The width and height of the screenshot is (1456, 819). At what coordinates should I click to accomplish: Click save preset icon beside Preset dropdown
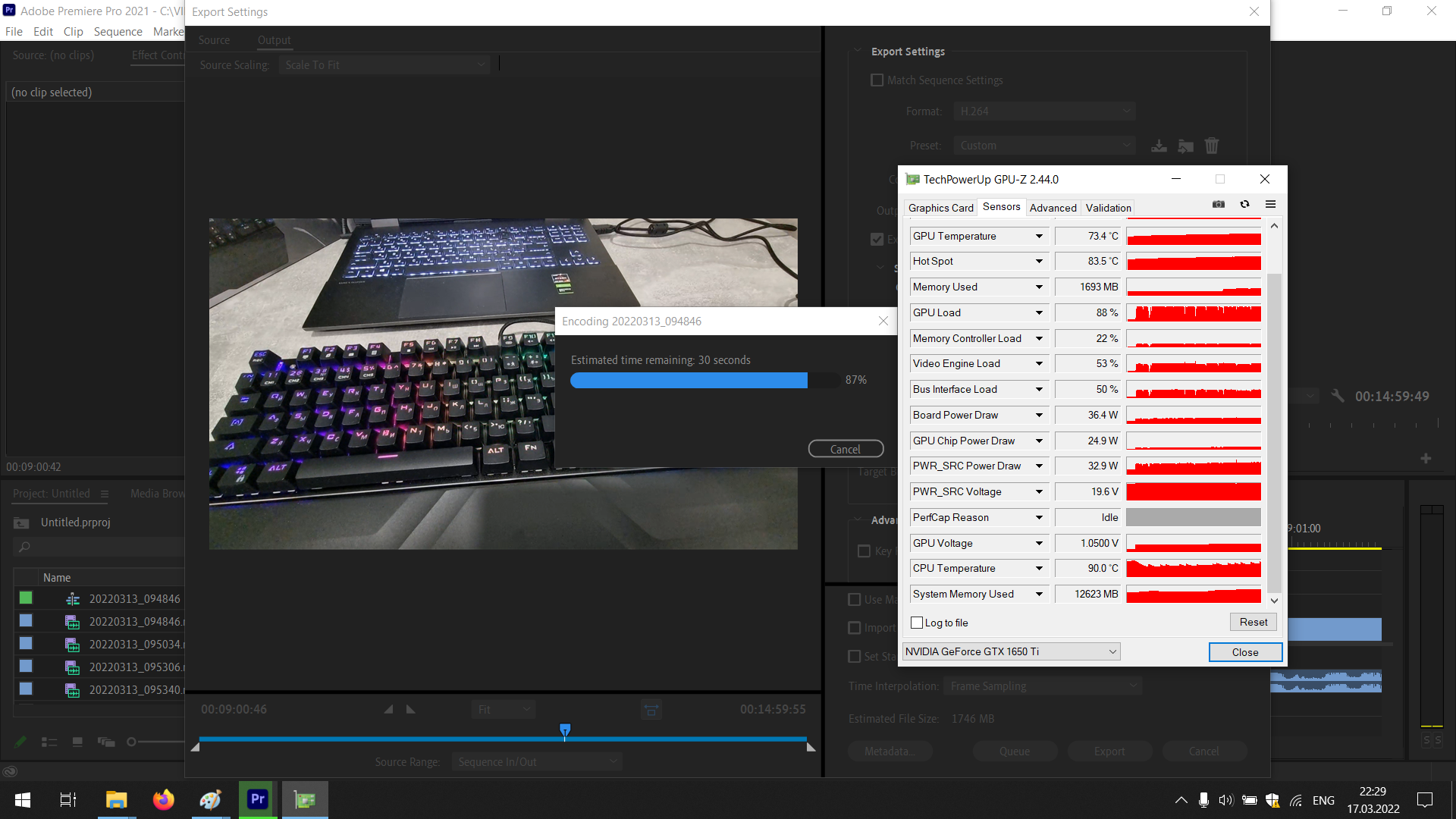1159,146
